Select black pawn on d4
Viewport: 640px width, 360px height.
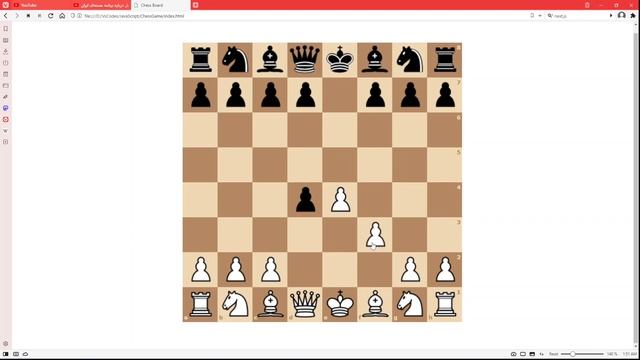(x=305, y=200)
